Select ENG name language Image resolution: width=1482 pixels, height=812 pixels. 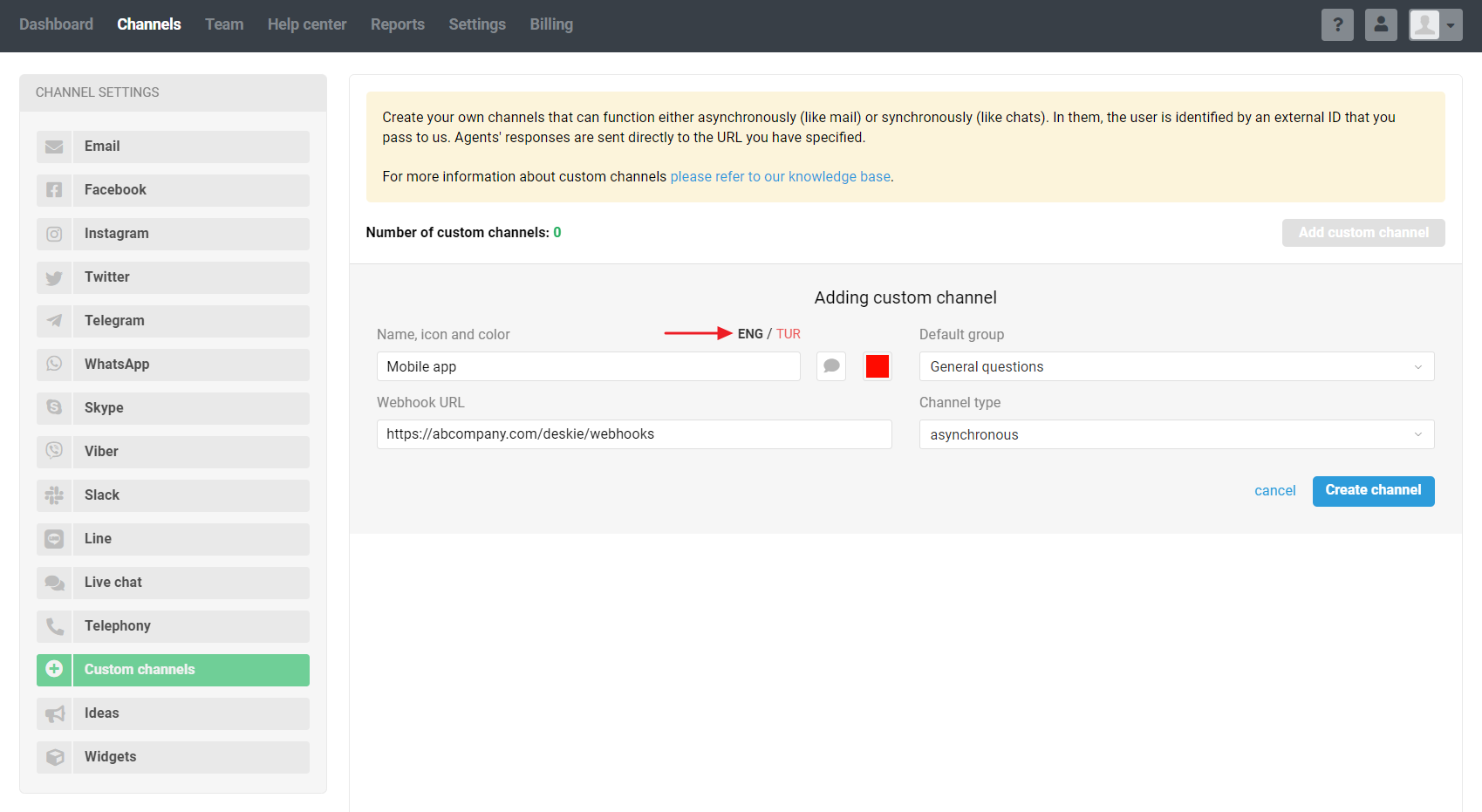click(x=750, y=334)
